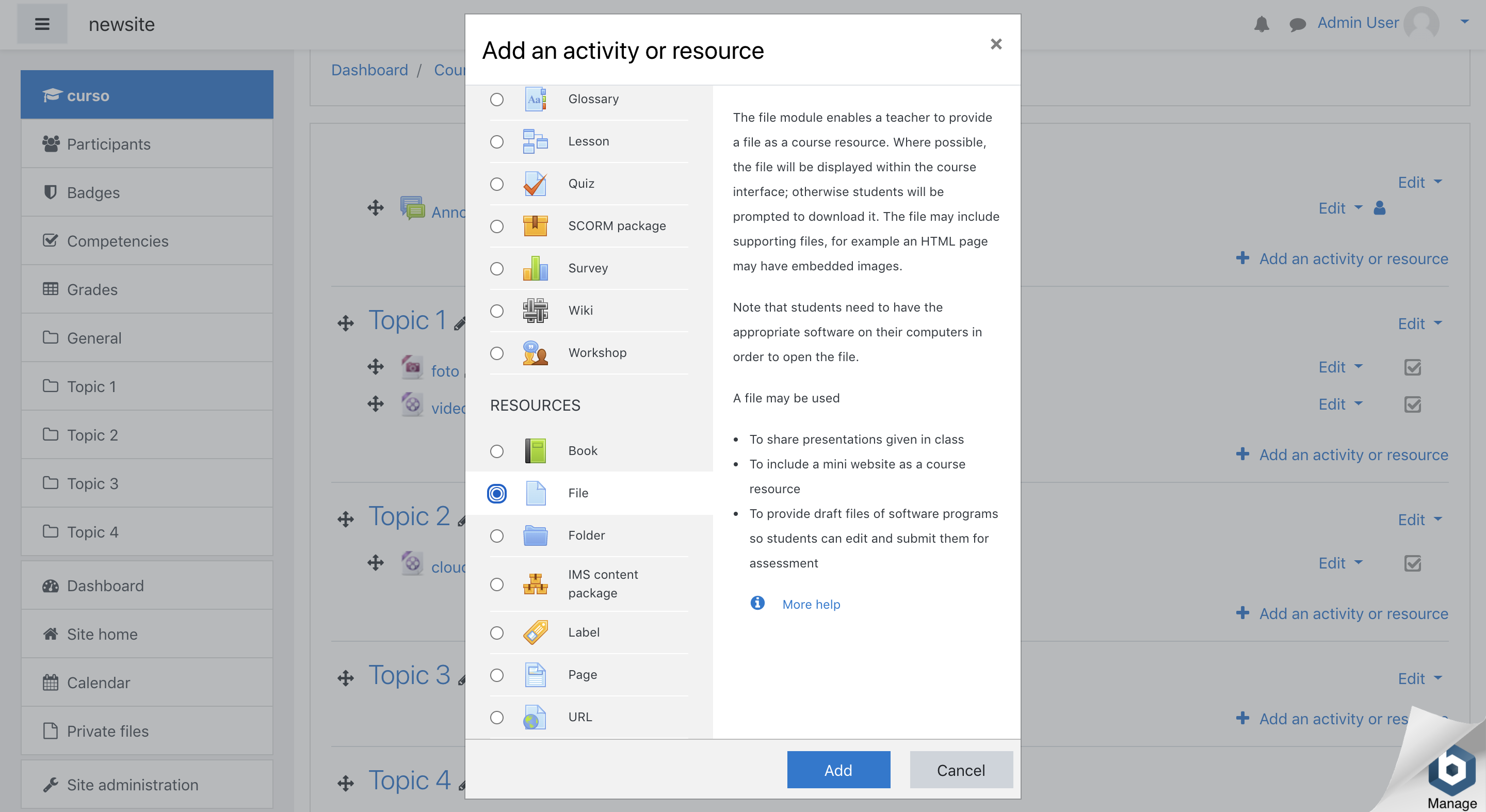Choose the URL resource radio button
This screenshot has height=812, width=1486.
pyautogui.click(x=497, y=718)
